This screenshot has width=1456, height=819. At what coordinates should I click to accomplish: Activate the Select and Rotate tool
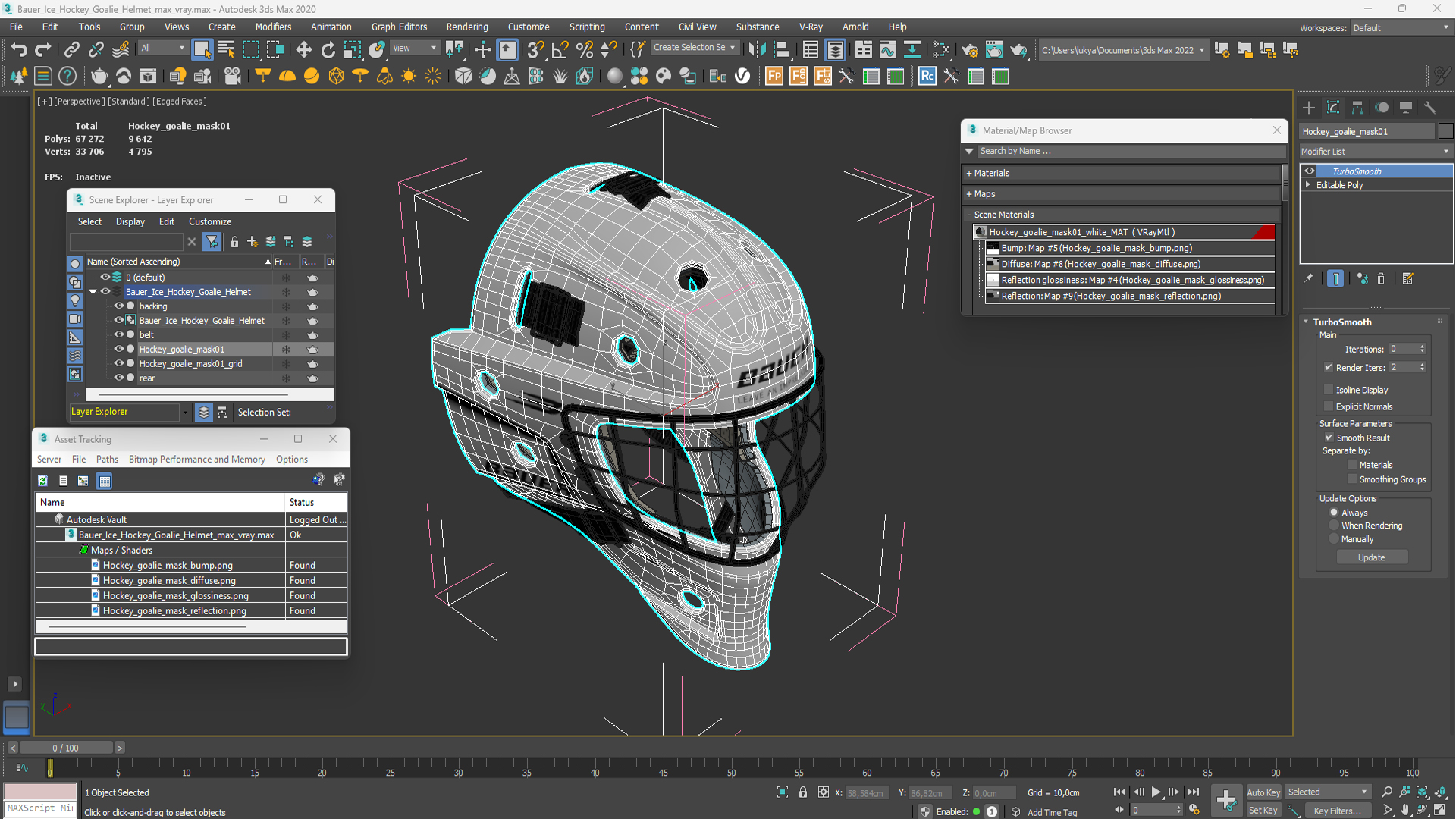click(x=328, y=50)
